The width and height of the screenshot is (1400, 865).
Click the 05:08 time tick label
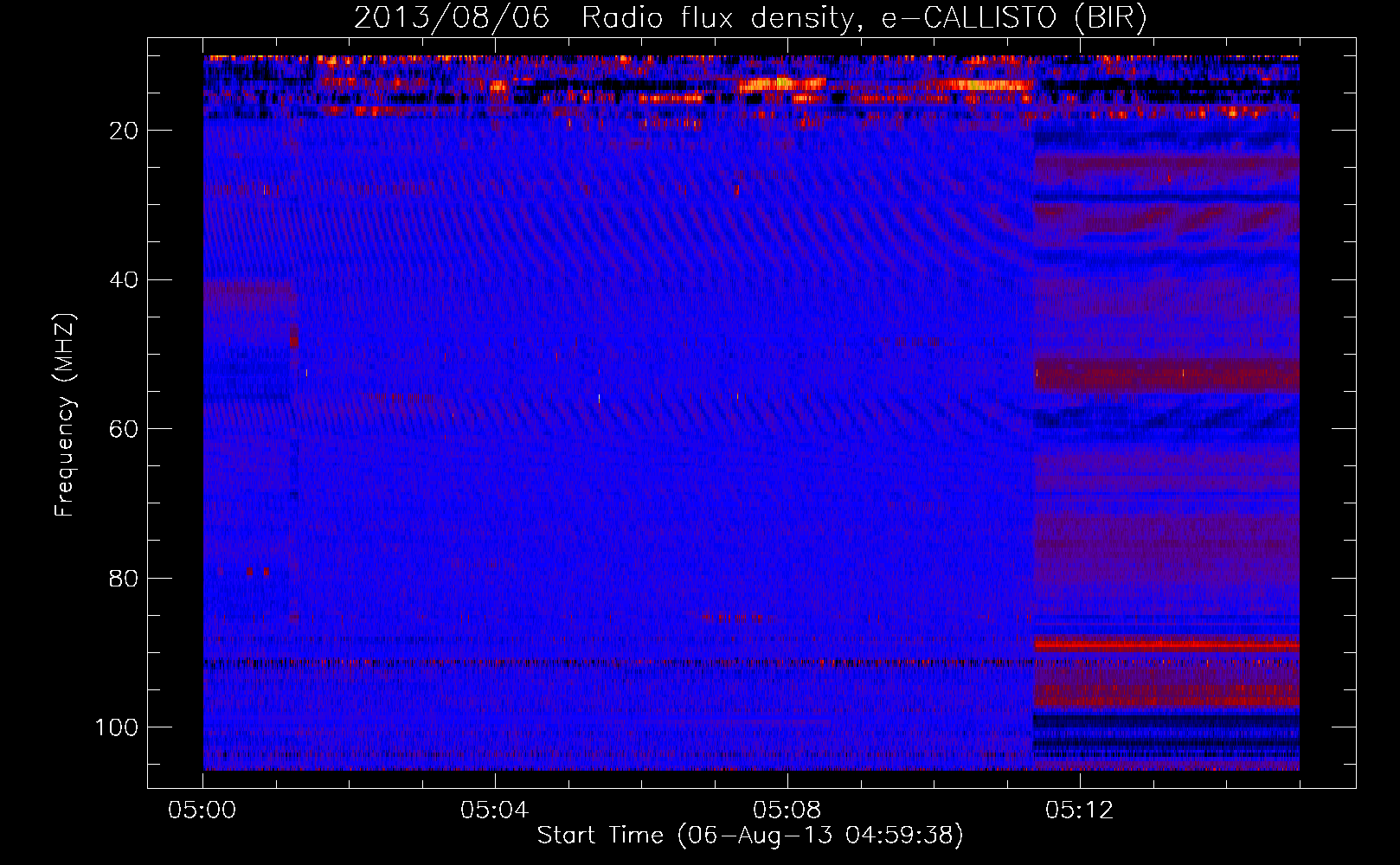tap(787, 811)
